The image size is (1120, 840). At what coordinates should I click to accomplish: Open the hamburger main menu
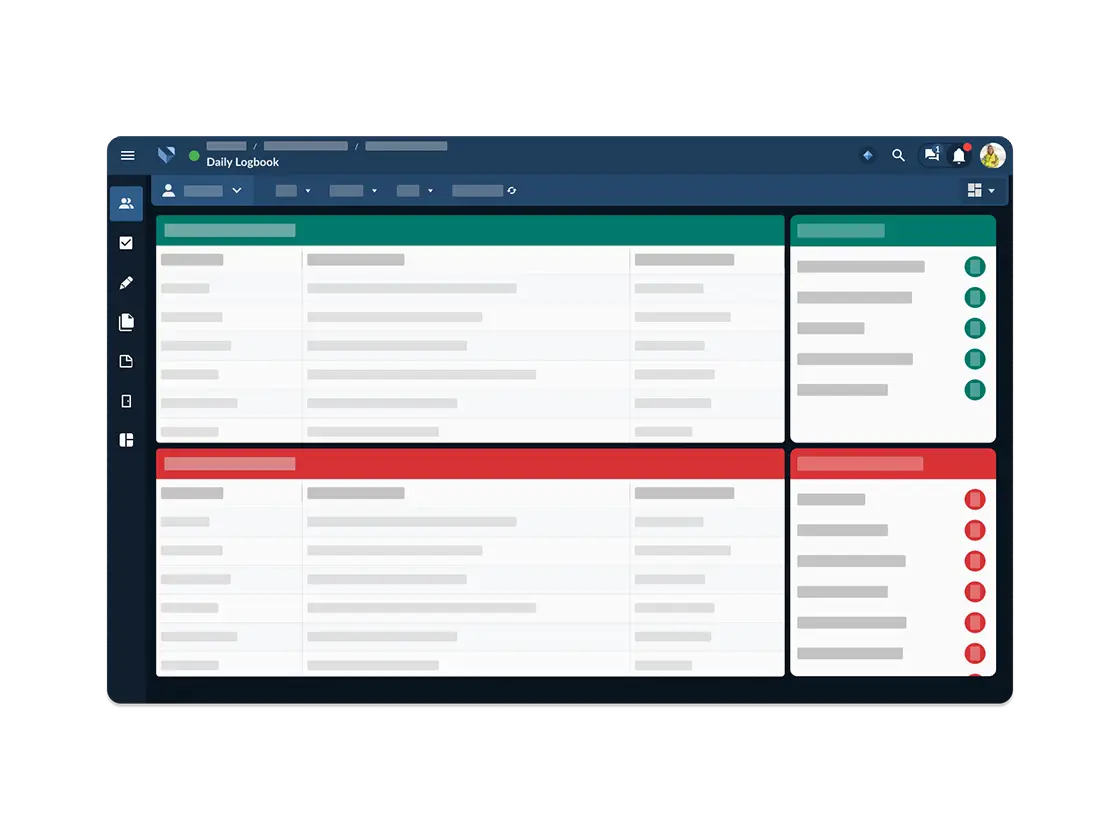point(128,155)
